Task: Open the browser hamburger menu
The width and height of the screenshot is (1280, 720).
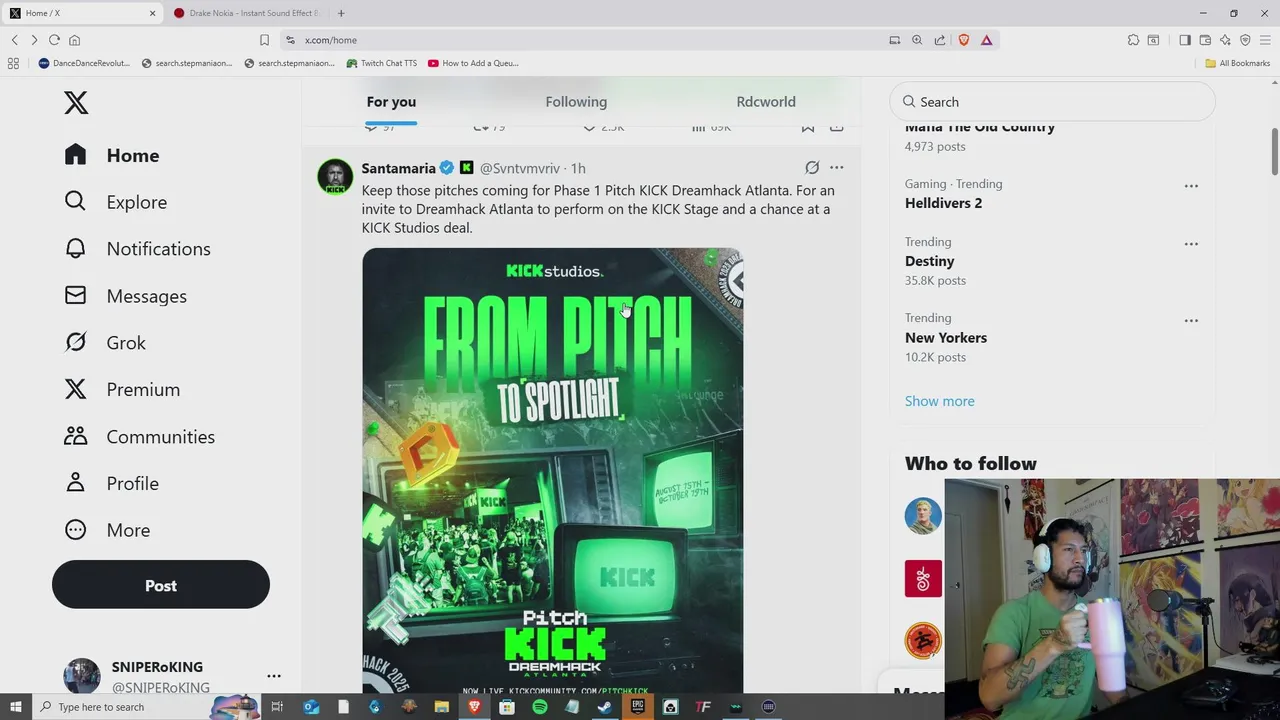Action: pos(1265,40)
